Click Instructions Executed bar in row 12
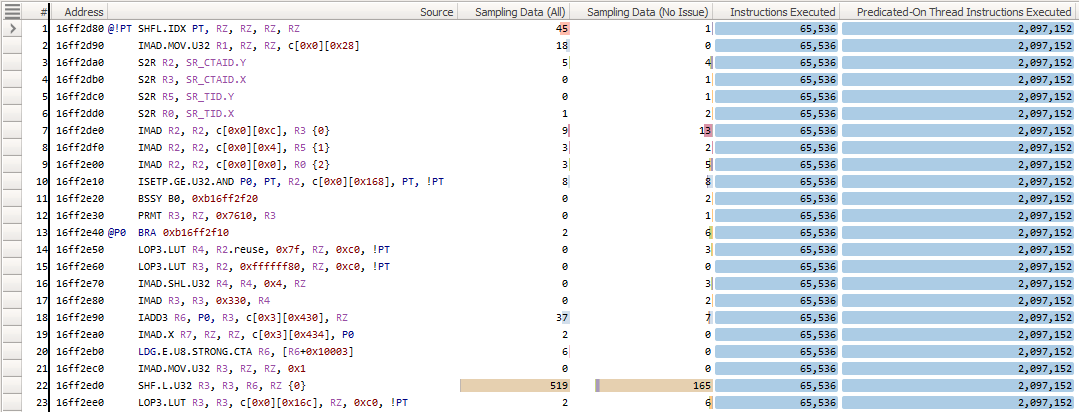Screen dimensions: 1079x412 (x=777, y=215)
